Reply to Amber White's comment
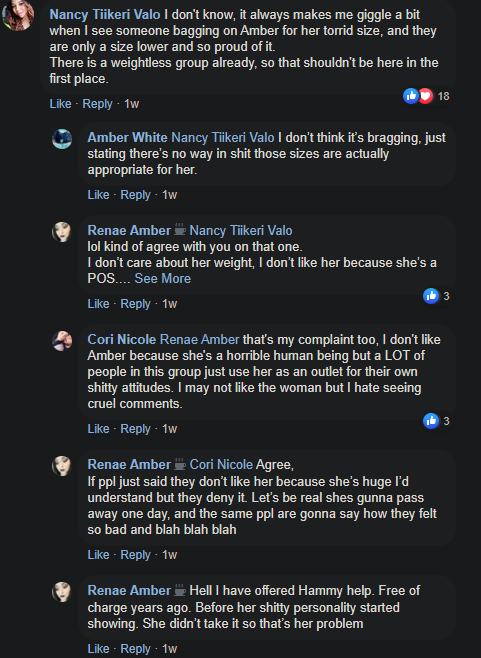The width and height of the screenshot is (481, 658). [135, 195]
